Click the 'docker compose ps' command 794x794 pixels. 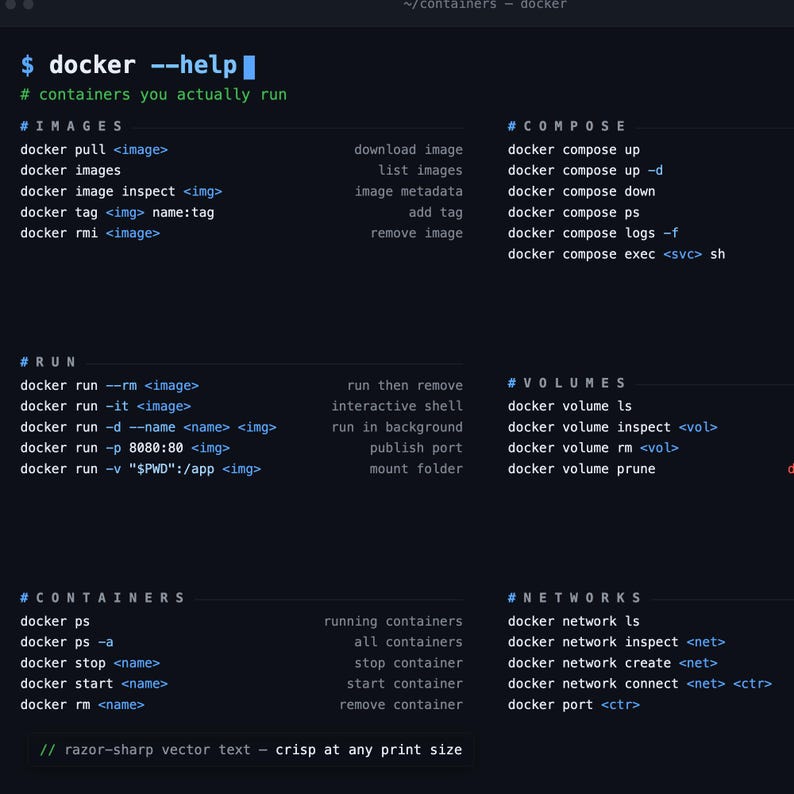(x=574, y=213)
